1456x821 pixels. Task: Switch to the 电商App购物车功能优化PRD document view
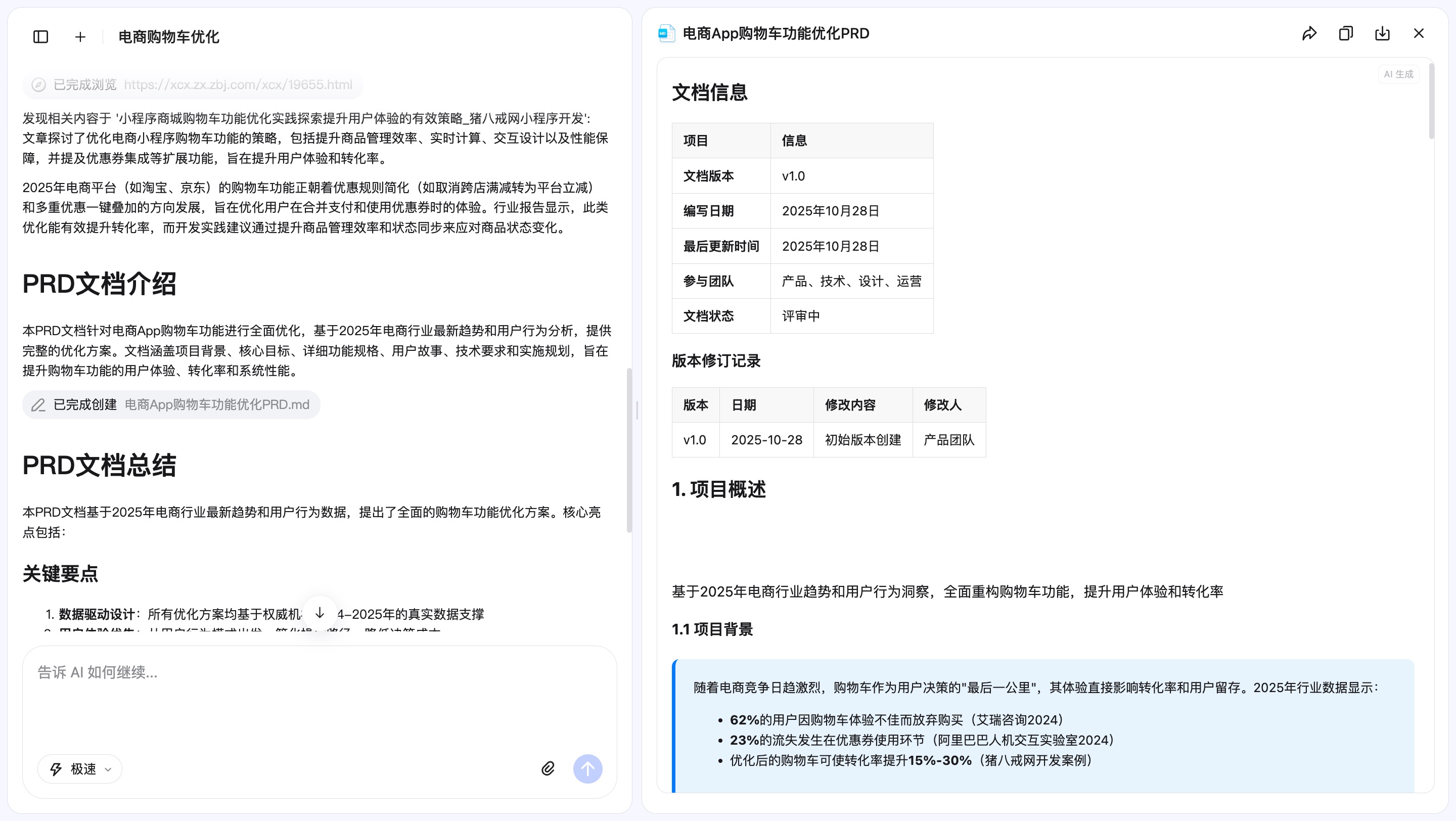[x=775, y=33]
